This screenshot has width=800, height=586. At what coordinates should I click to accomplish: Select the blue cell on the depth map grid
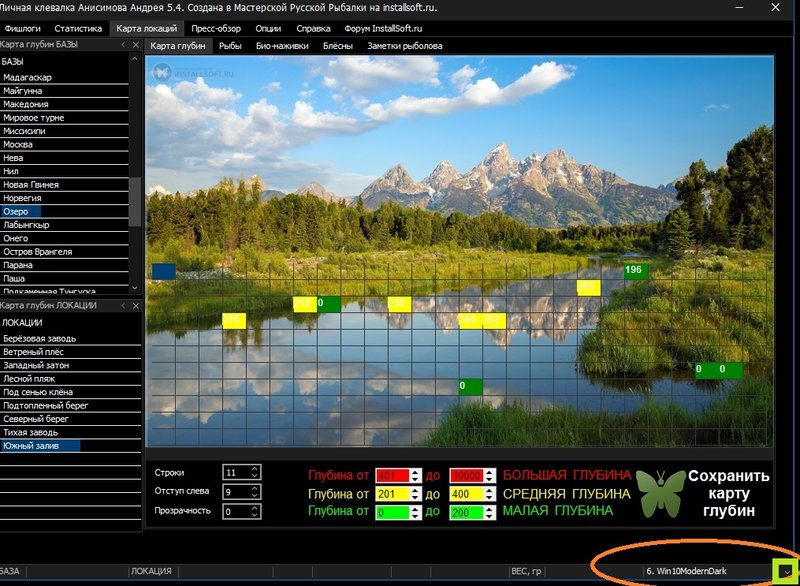[x=163, y=271]
